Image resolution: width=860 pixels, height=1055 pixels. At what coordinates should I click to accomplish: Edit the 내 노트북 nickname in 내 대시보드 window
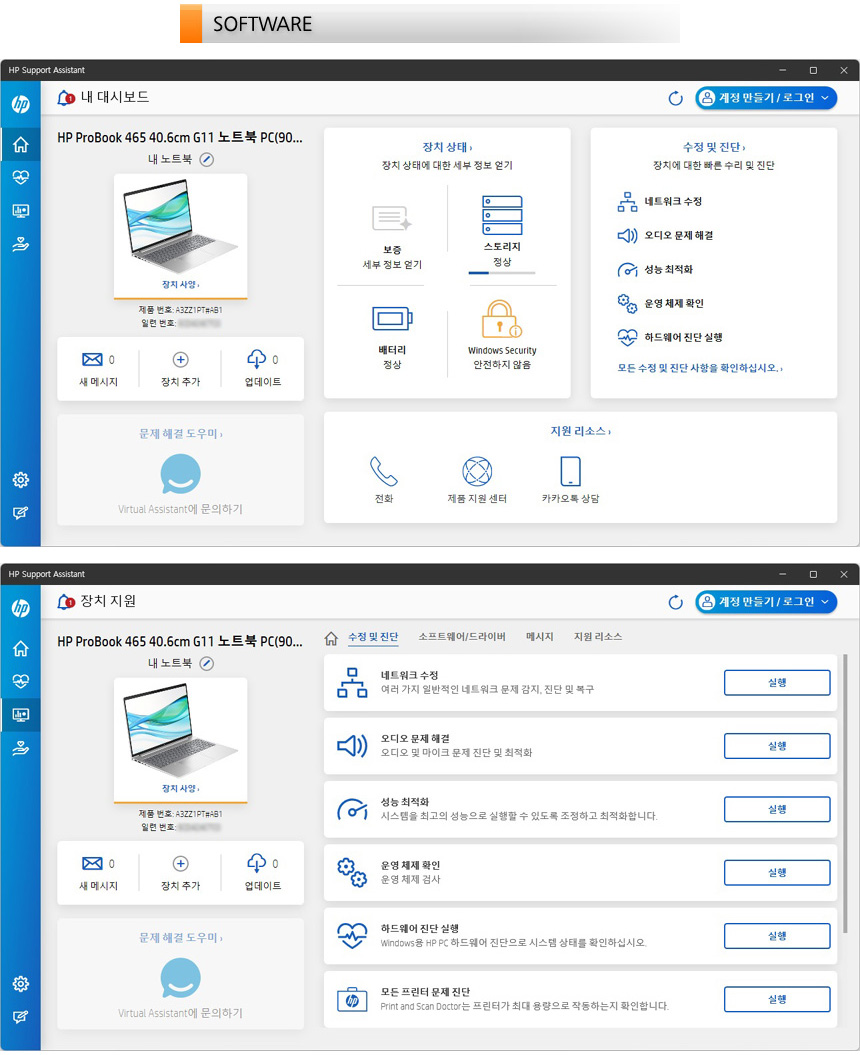click(x=207, y=159)
